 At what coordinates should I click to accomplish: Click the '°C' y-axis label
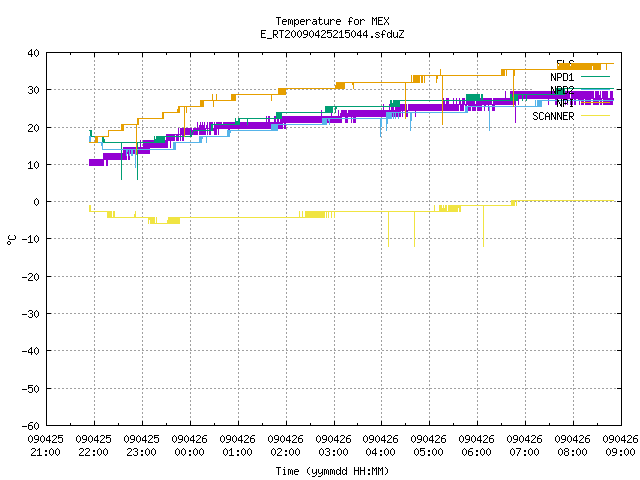click(12, 240)
